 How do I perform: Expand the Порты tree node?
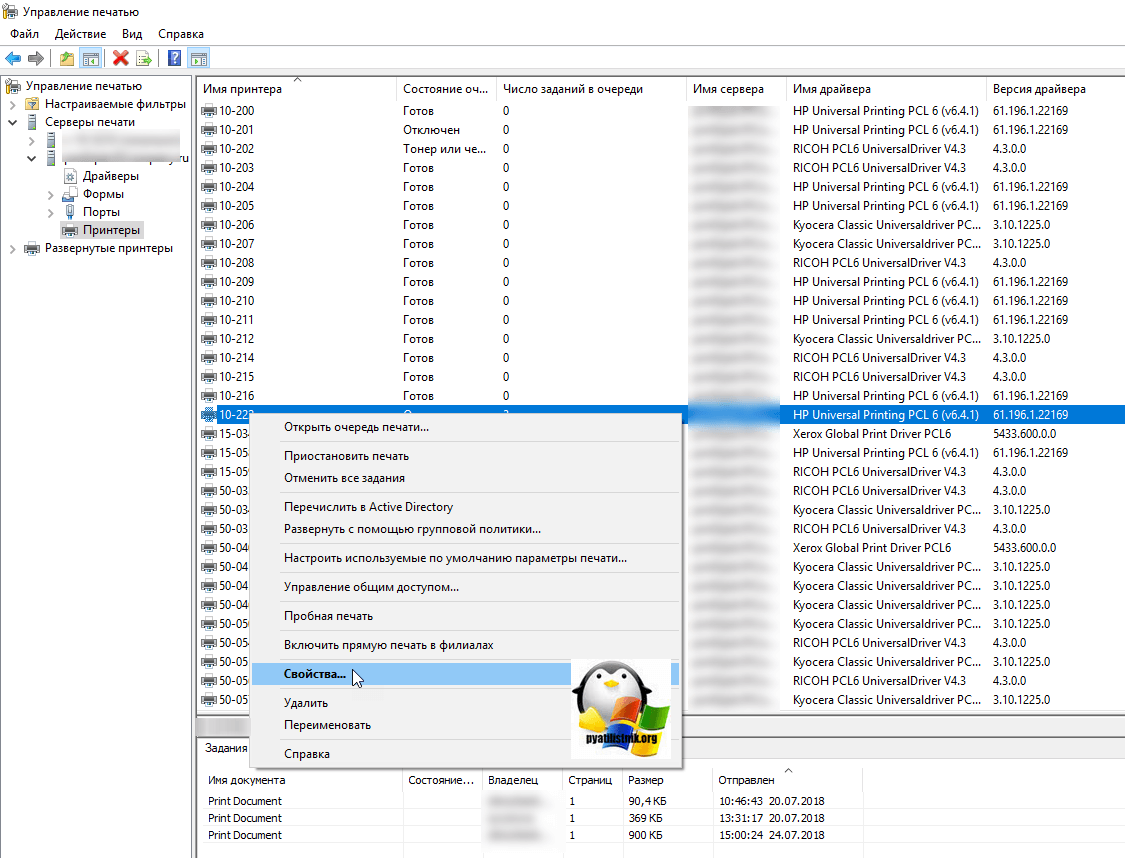point(51,212)
